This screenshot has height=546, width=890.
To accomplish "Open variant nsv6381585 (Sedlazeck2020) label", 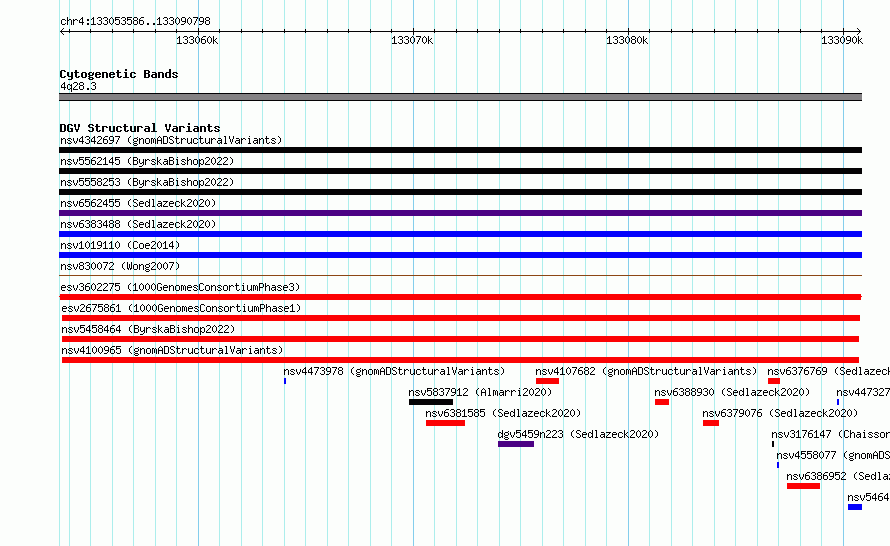I will (x=503, y=413).
